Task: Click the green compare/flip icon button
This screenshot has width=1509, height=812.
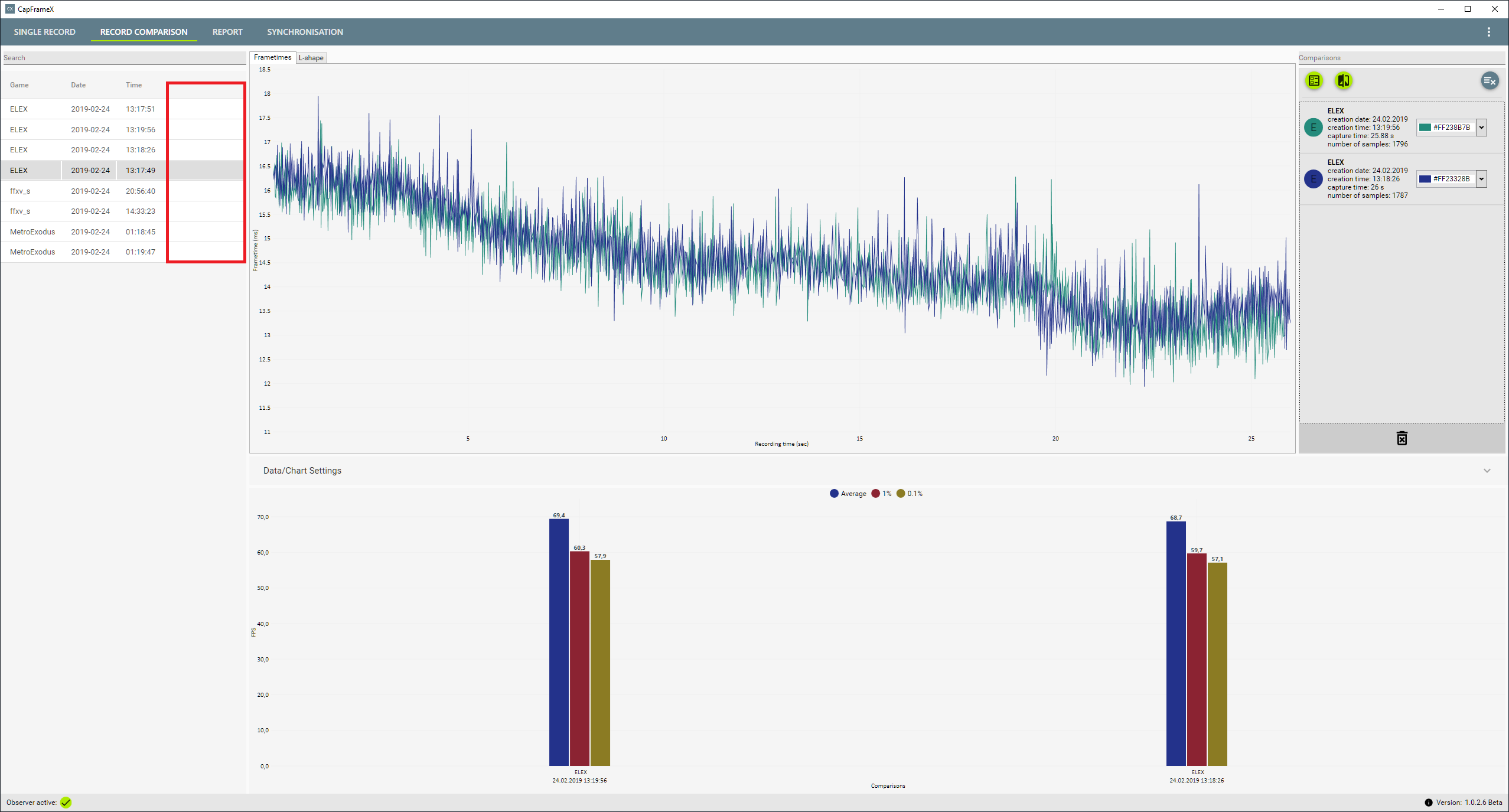Action: 1344,81
